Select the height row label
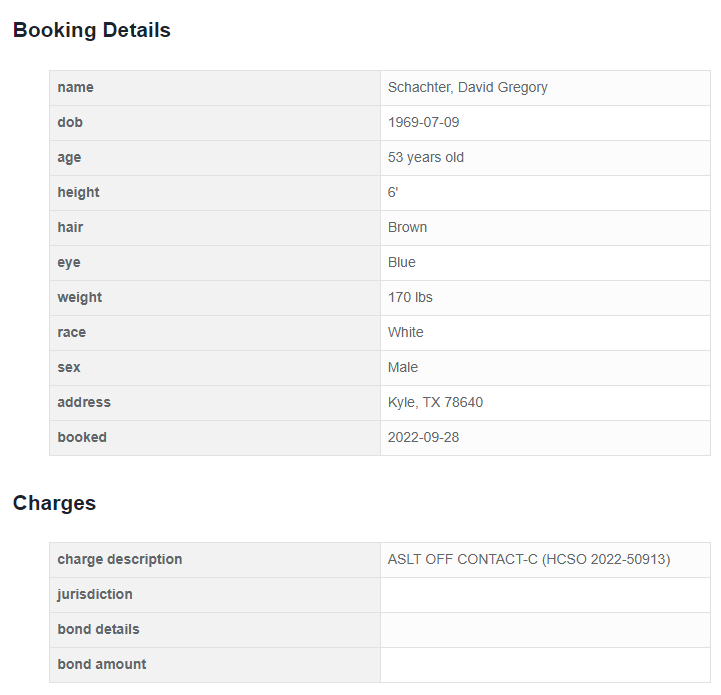 pyautogui.click(x=78, y=192)
